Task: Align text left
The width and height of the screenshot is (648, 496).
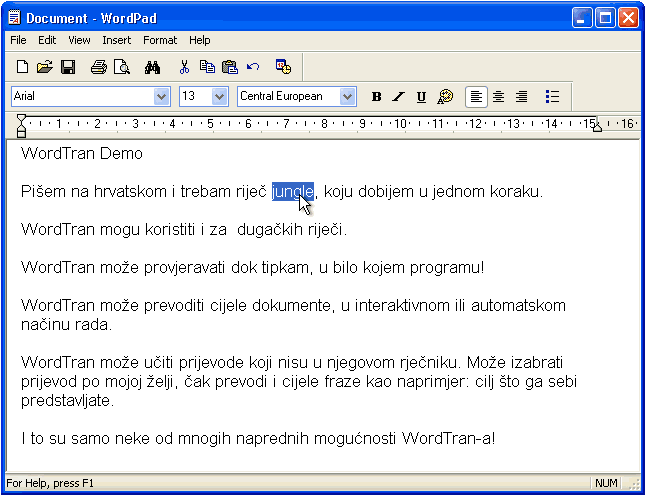Action: click(476, 97)
